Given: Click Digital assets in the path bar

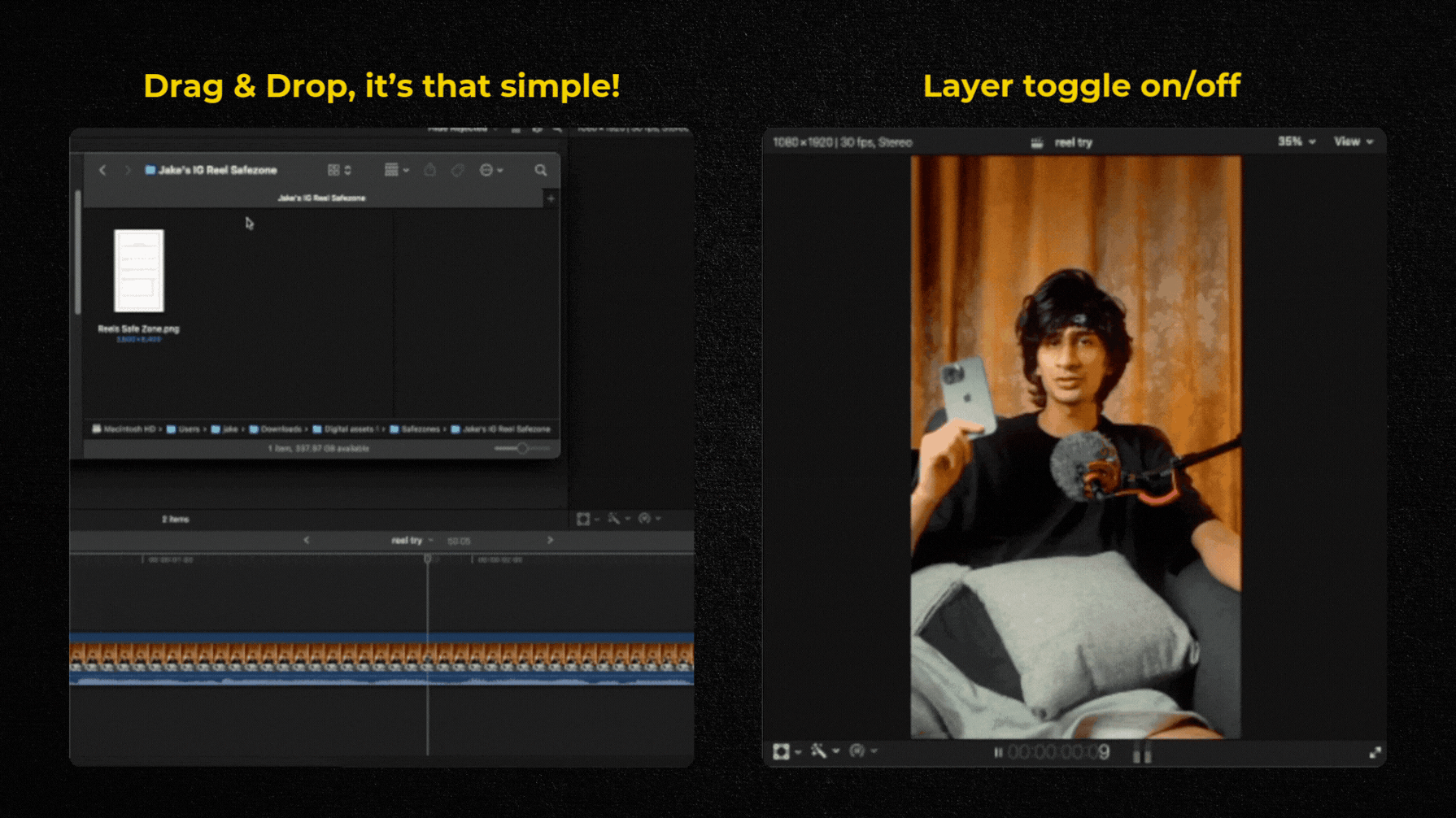Looking at the screenshot, I should tap(345, 429).
